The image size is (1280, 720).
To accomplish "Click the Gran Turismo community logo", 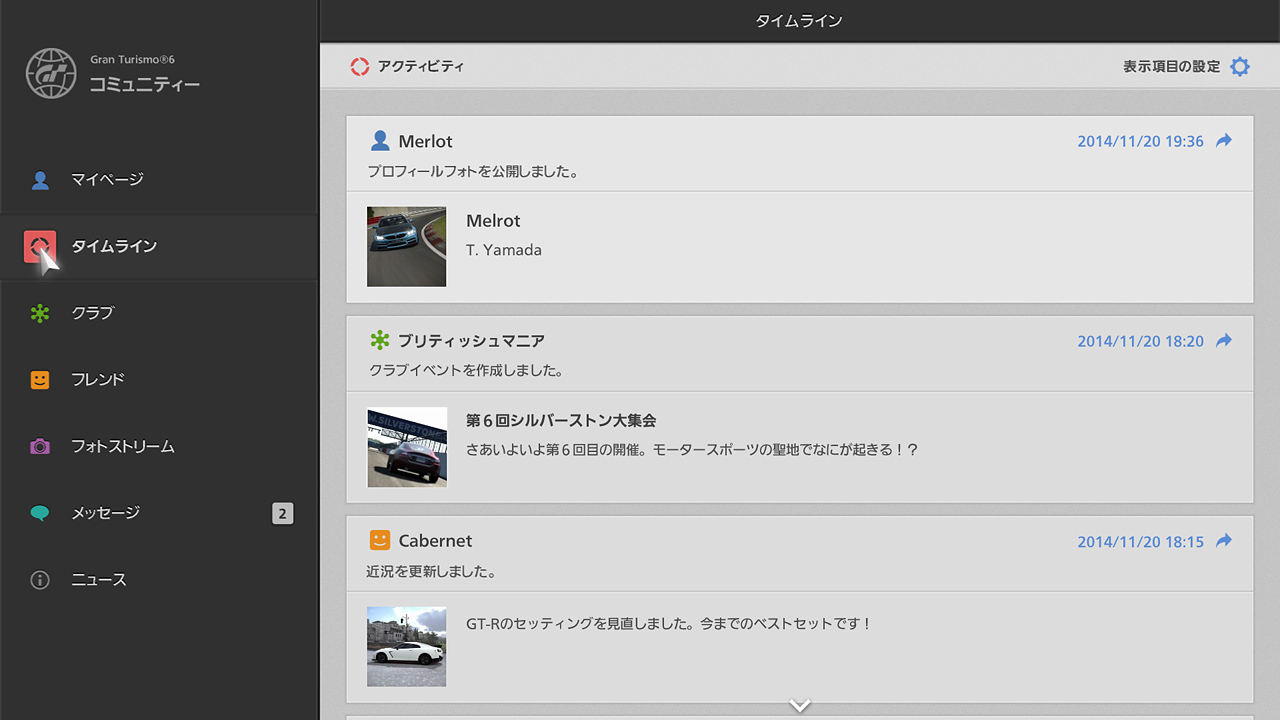I will (51, 73).
